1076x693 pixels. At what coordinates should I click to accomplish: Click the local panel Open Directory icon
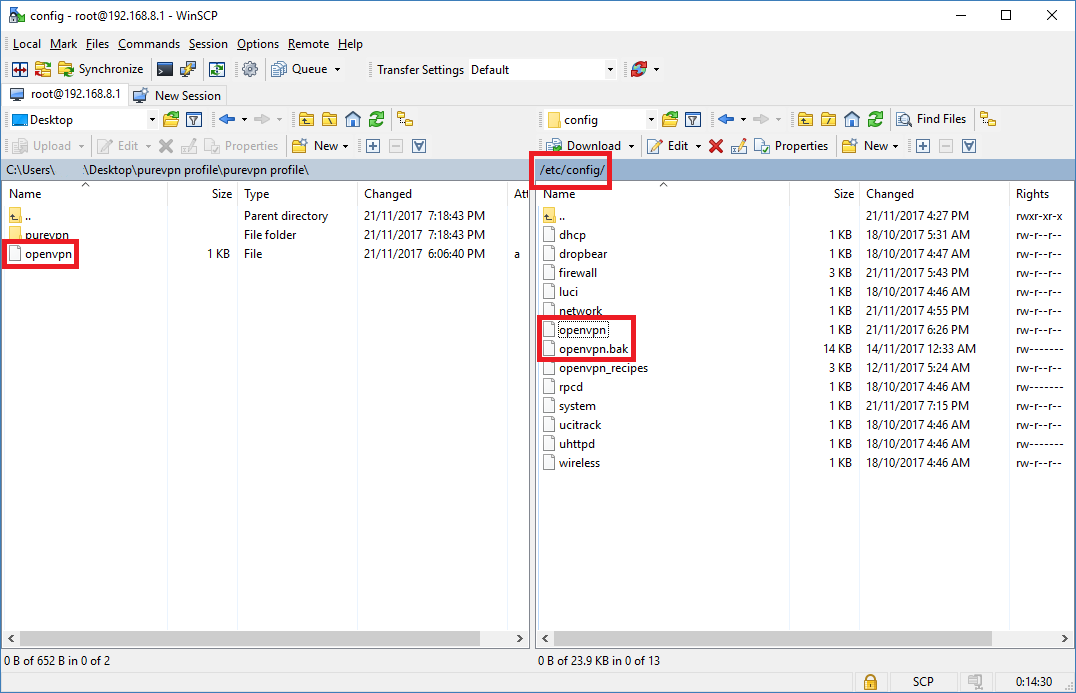(171, 120)
